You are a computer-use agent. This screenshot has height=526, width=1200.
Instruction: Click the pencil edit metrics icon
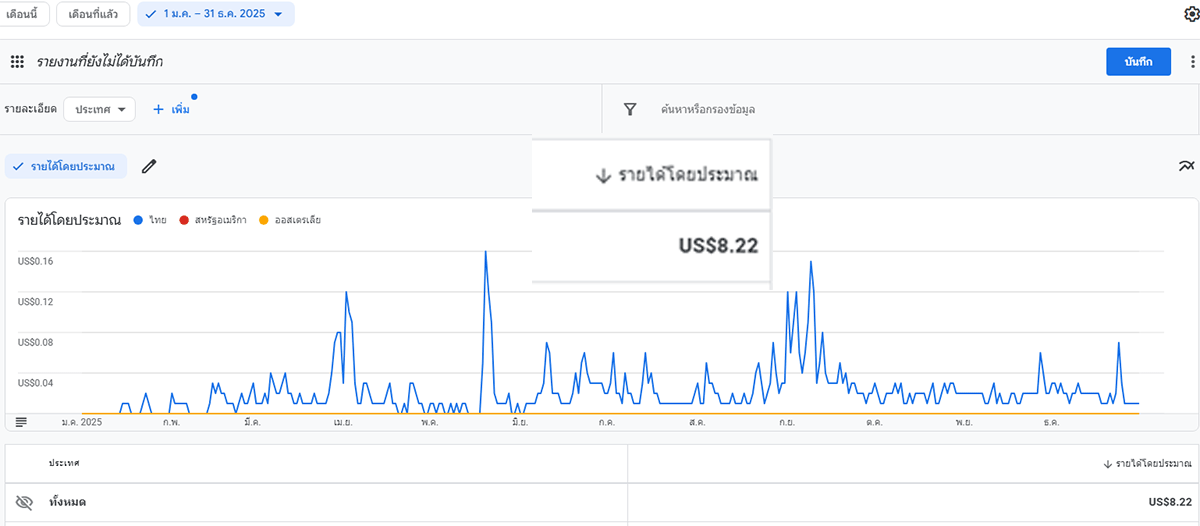point(149,166)
